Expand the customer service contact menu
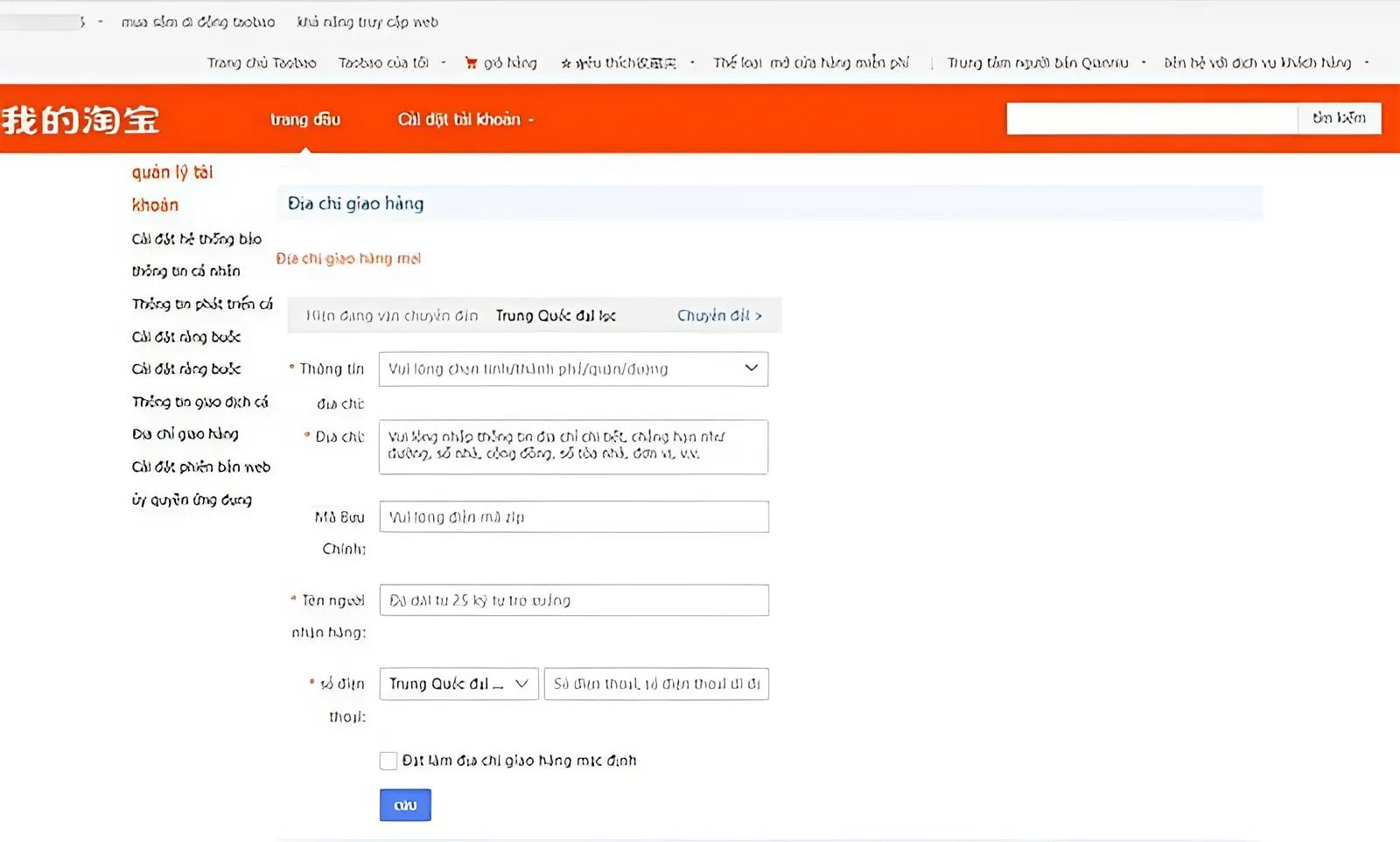Screen dimensions: 1400x842 point(1266,63)
